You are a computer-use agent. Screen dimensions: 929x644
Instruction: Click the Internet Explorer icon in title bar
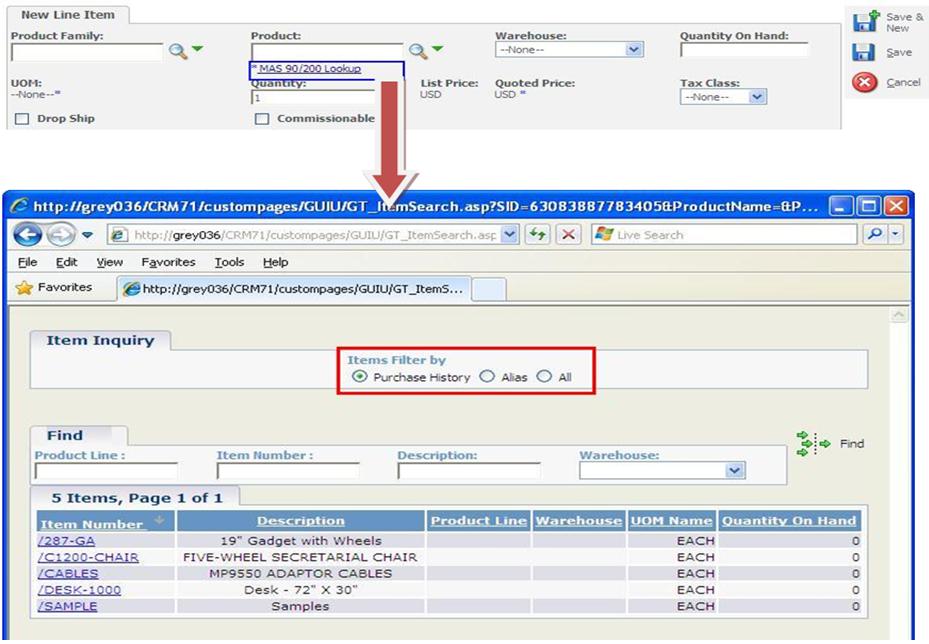(x=18, y=206)
